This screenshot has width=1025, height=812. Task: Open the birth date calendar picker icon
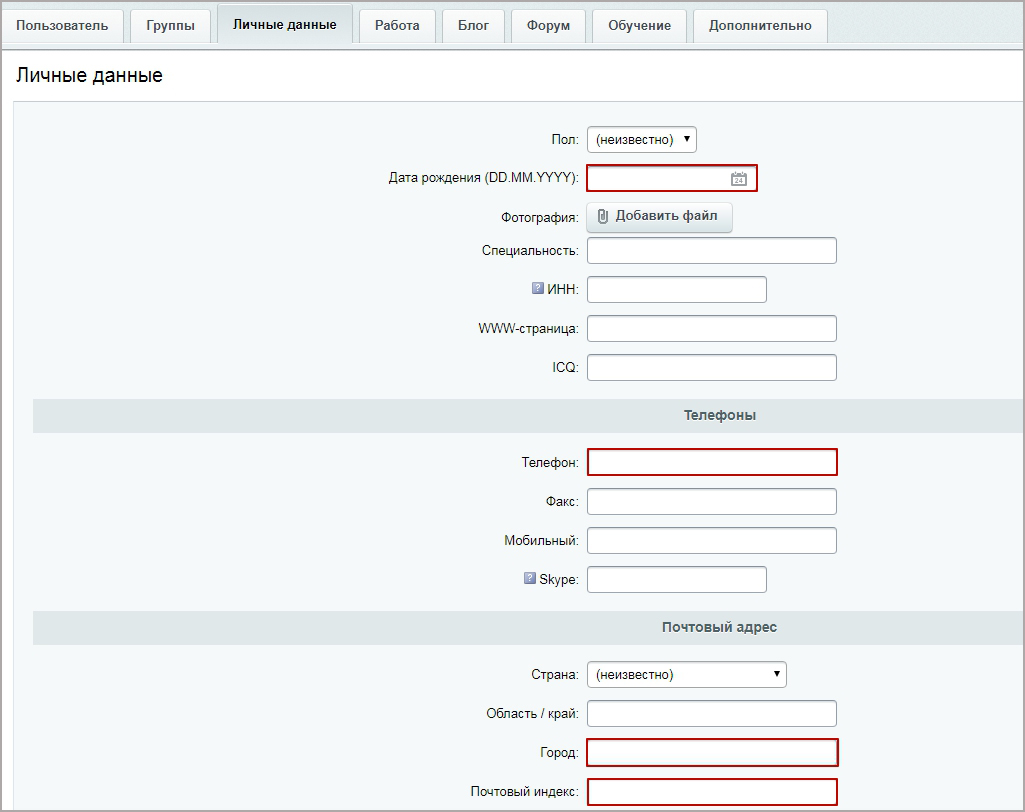pyautogui.click(x=739, y=179)
